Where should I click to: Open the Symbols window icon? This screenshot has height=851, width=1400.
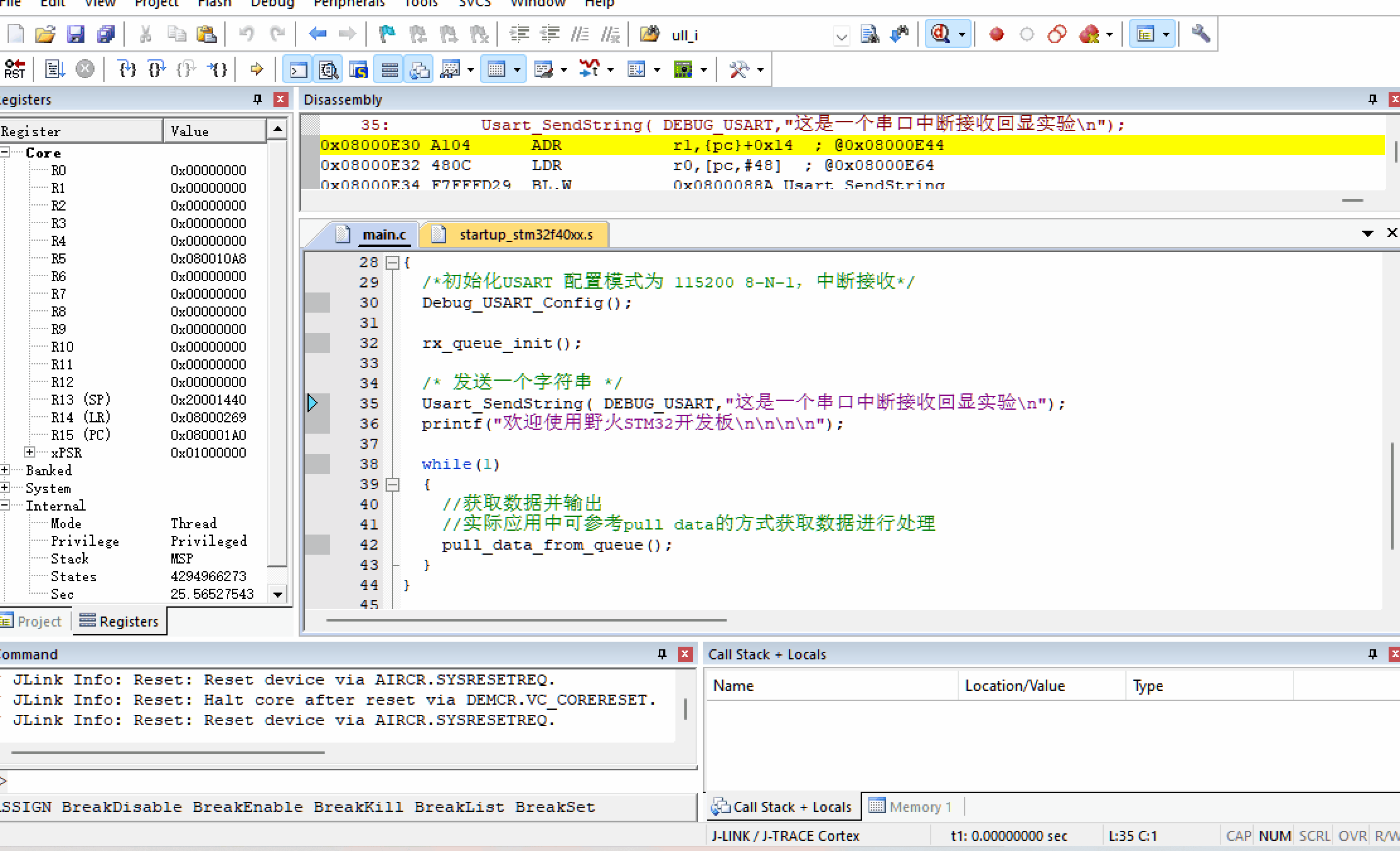point(359,69)
